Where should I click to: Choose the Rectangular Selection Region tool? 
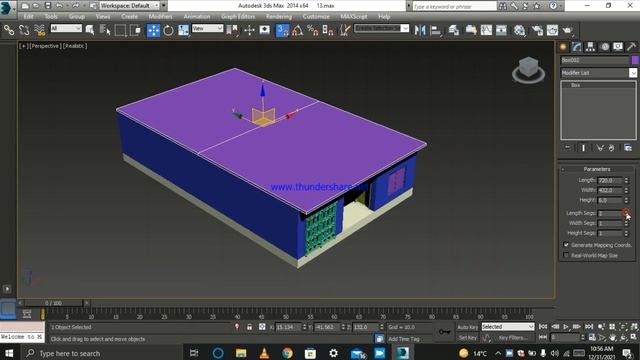click(x=120, y=30)
